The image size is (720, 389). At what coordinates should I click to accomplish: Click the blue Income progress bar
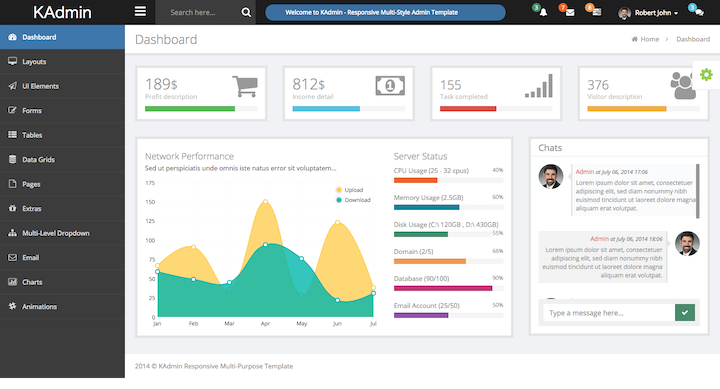pyautogui.click(x=326, y=109)
